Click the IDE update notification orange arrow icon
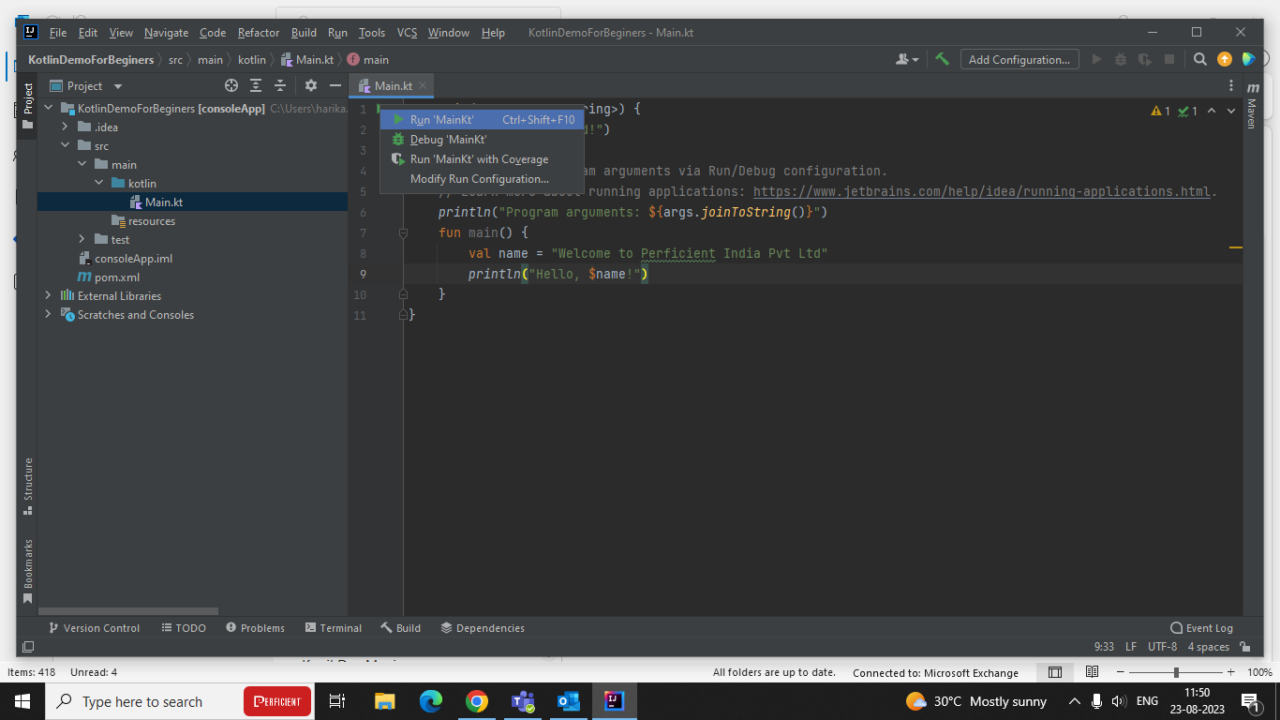The height and width of the screenshot is (720, 1280). [x=1224, y=59]
